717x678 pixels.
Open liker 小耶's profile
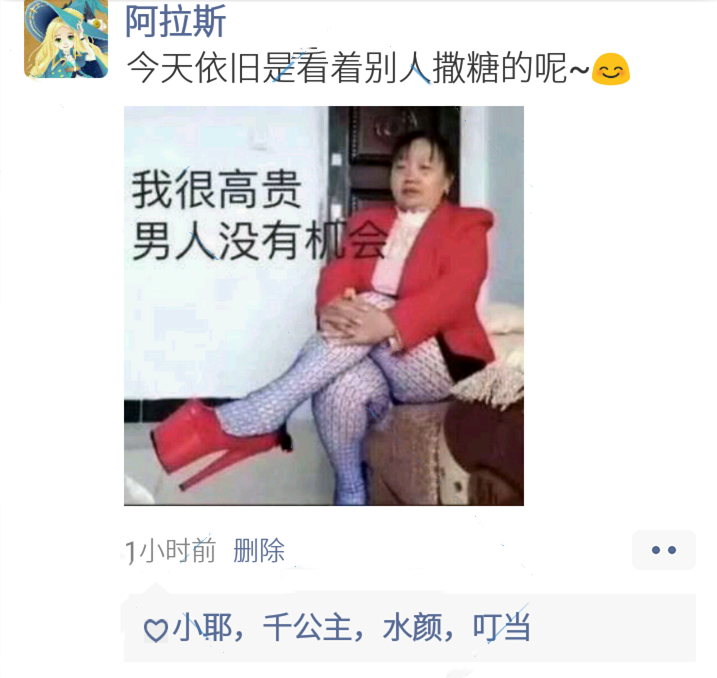(x=202, y=627)
